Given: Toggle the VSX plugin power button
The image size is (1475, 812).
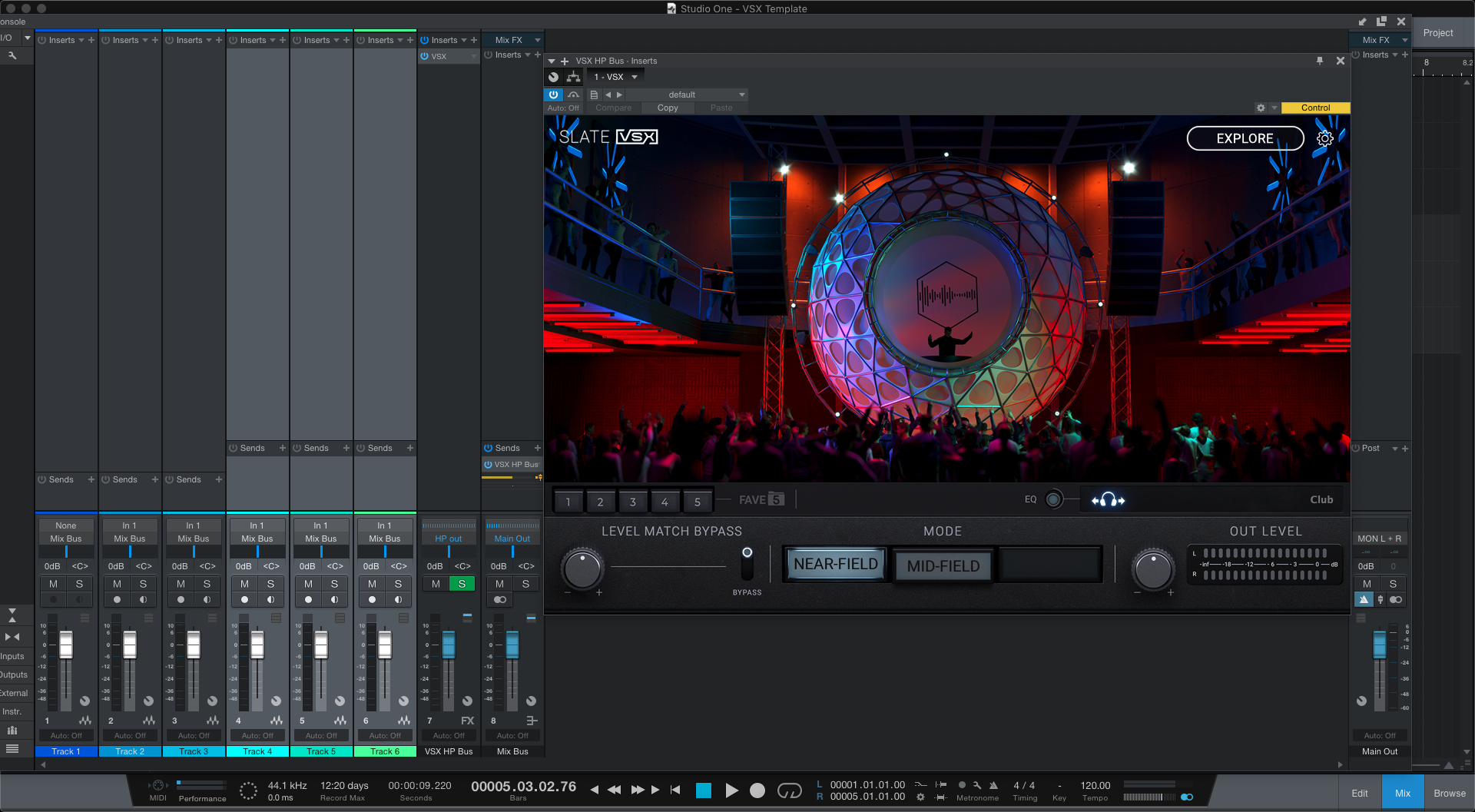Looking at the screenshot, I should tap(553, 94).
